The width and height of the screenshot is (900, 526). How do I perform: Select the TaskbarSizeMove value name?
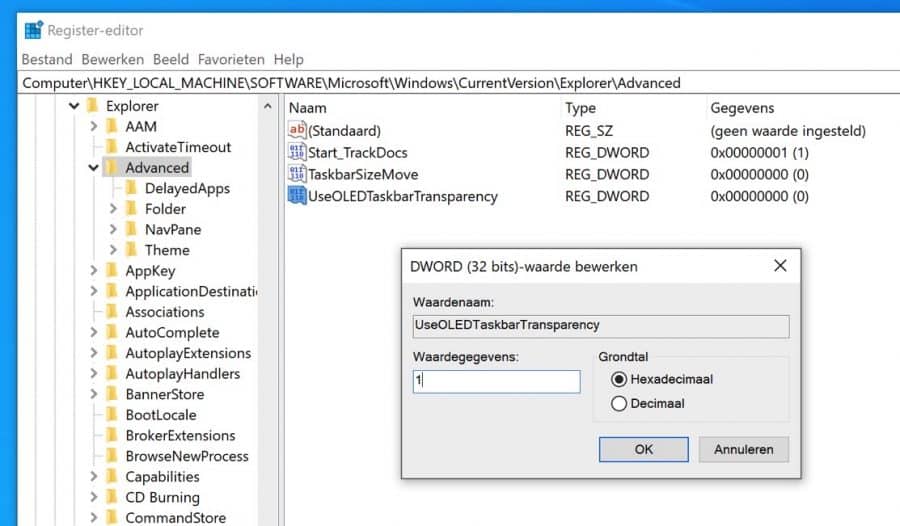click(363, 174)
